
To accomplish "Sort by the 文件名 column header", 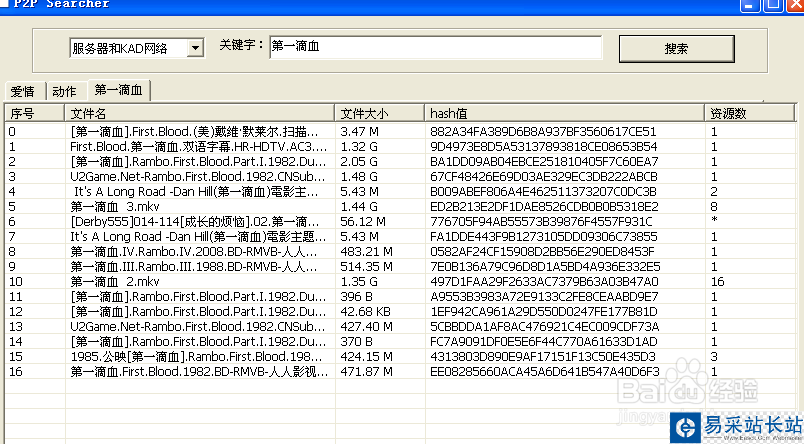I will (x=199, y=113).
